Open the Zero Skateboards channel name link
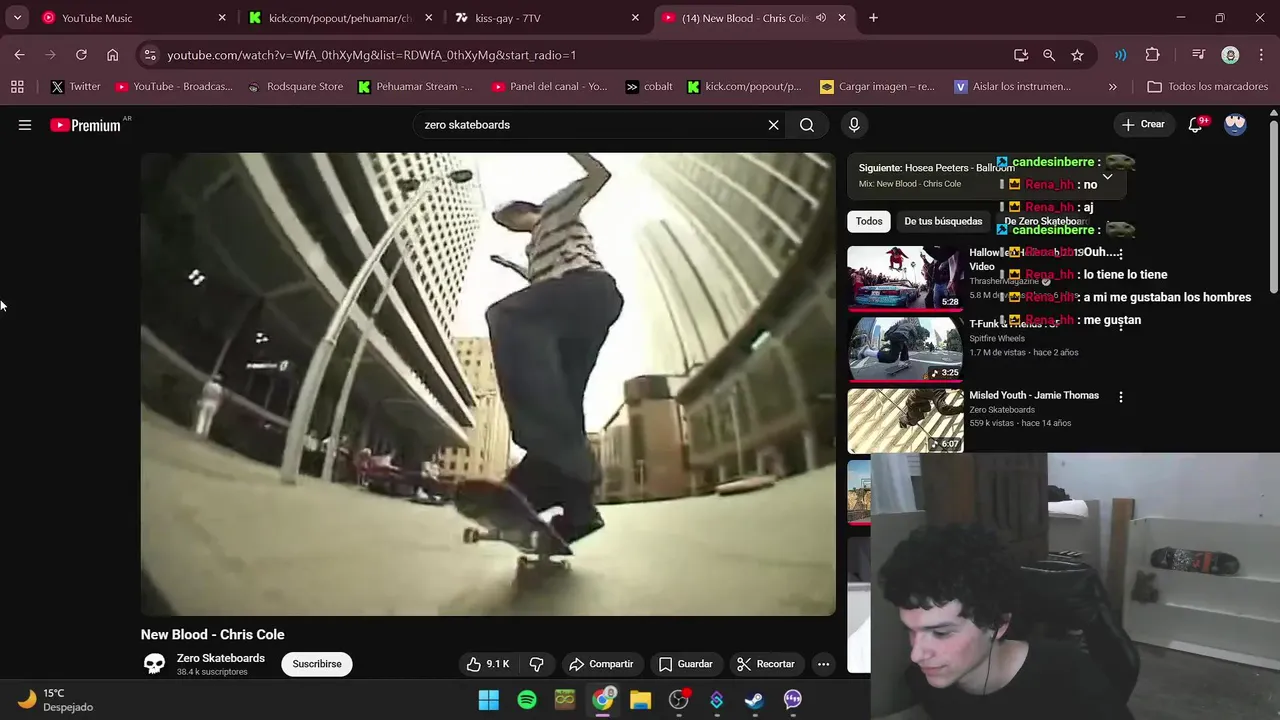1280x720 pixels. 221,658
